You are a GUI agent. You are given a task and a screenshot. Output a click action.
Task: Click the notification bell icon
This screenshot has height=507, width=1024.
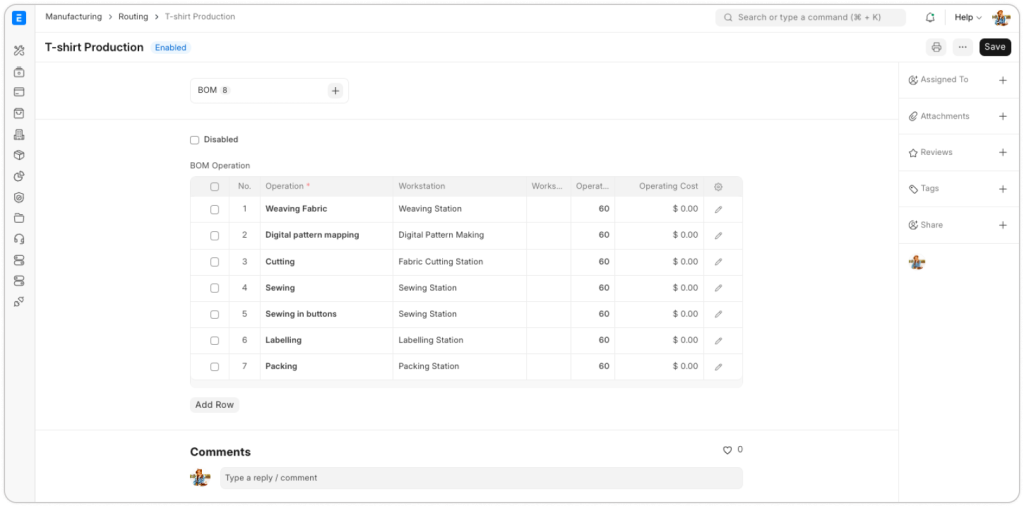(x=930, y=17)
